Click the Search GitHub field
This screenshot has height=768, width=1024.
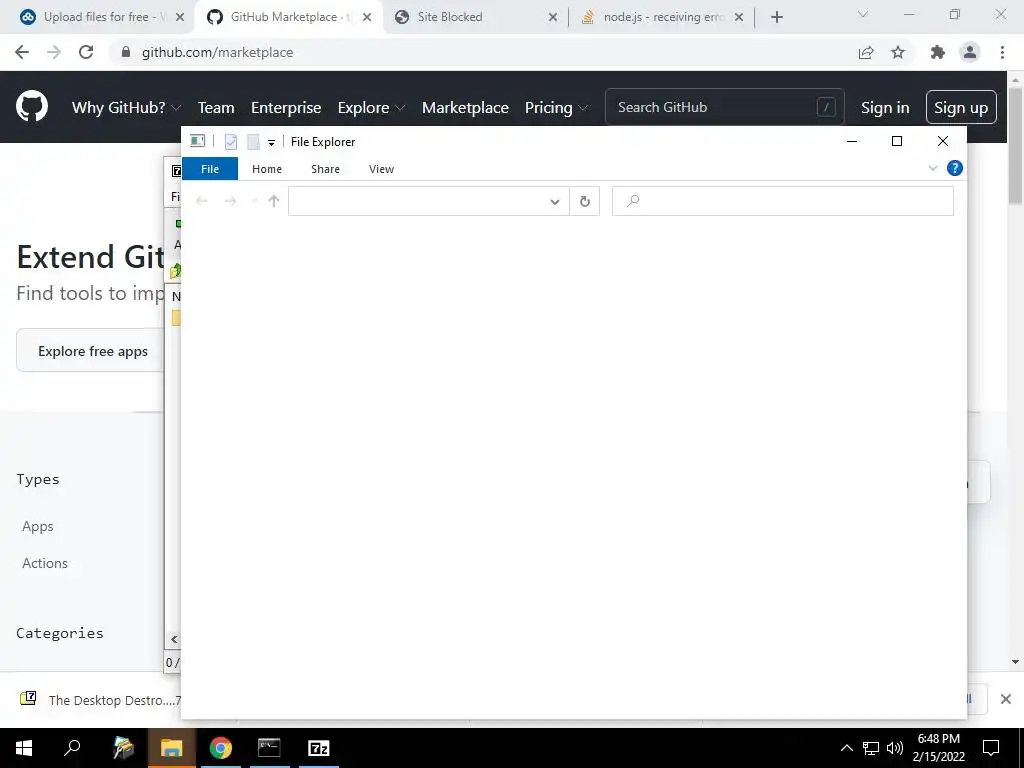click(x=725, y=107)
